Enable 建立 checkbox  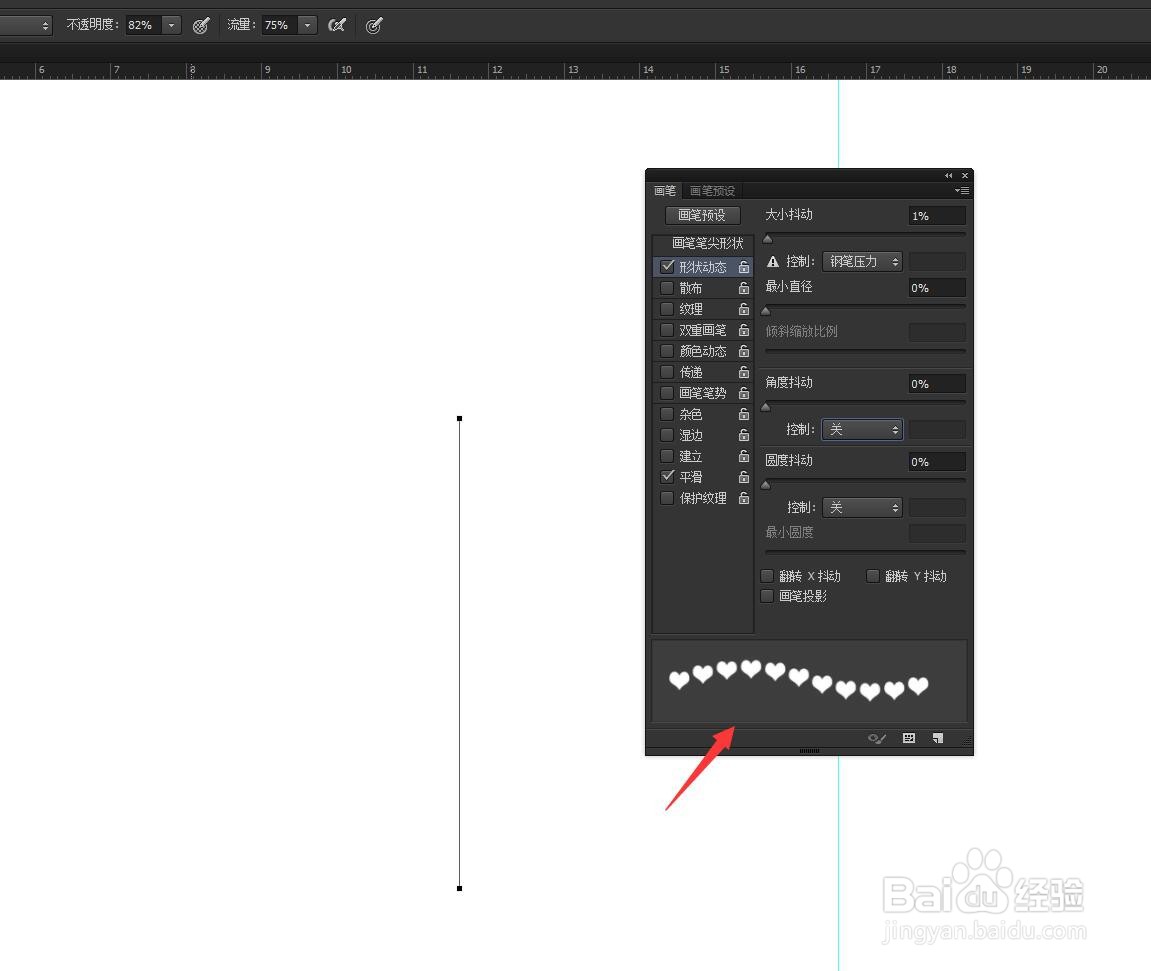pos(667,456)
